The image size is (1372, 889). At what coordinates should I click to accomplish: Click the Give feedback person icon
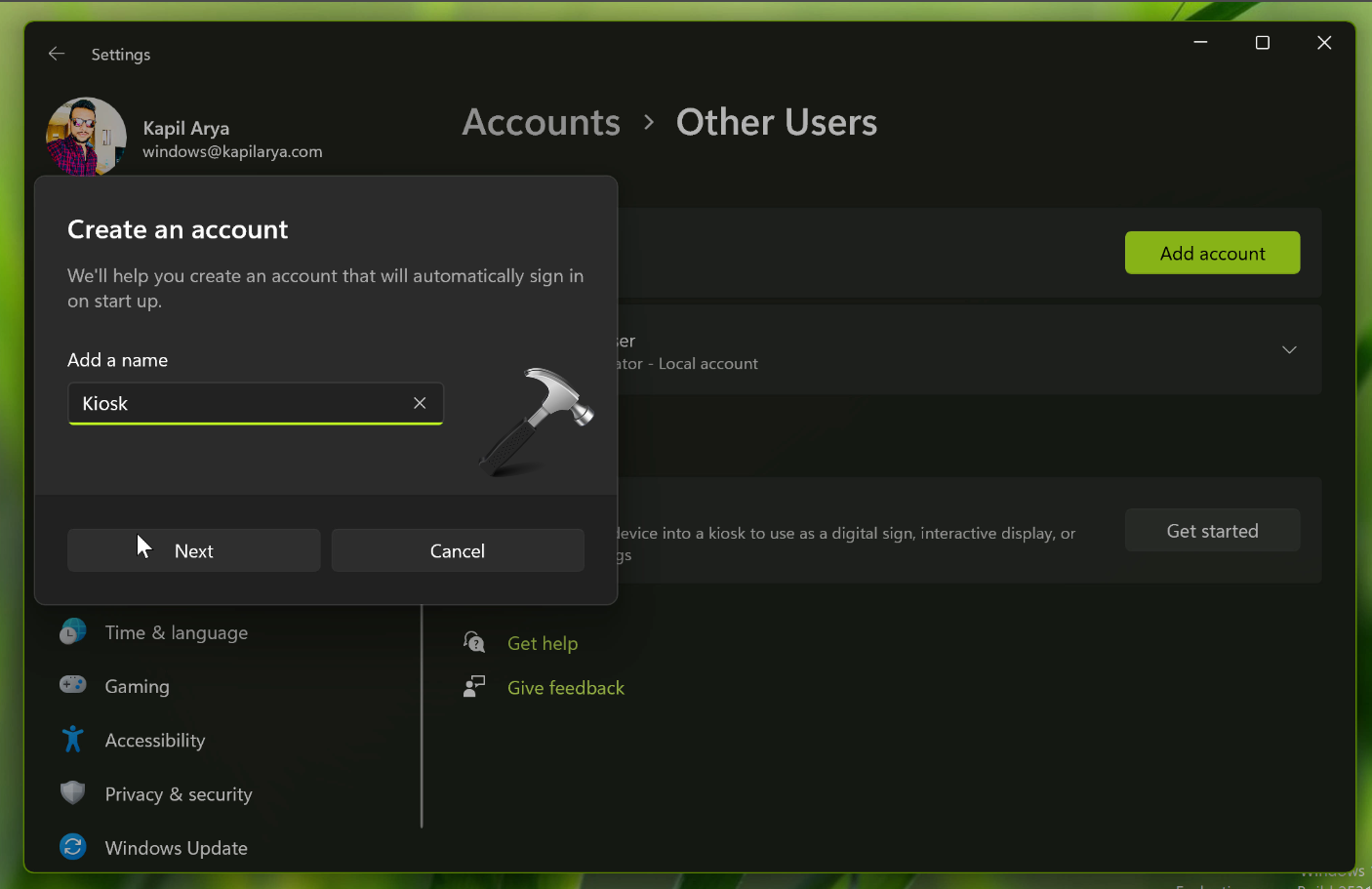[474, 687]
